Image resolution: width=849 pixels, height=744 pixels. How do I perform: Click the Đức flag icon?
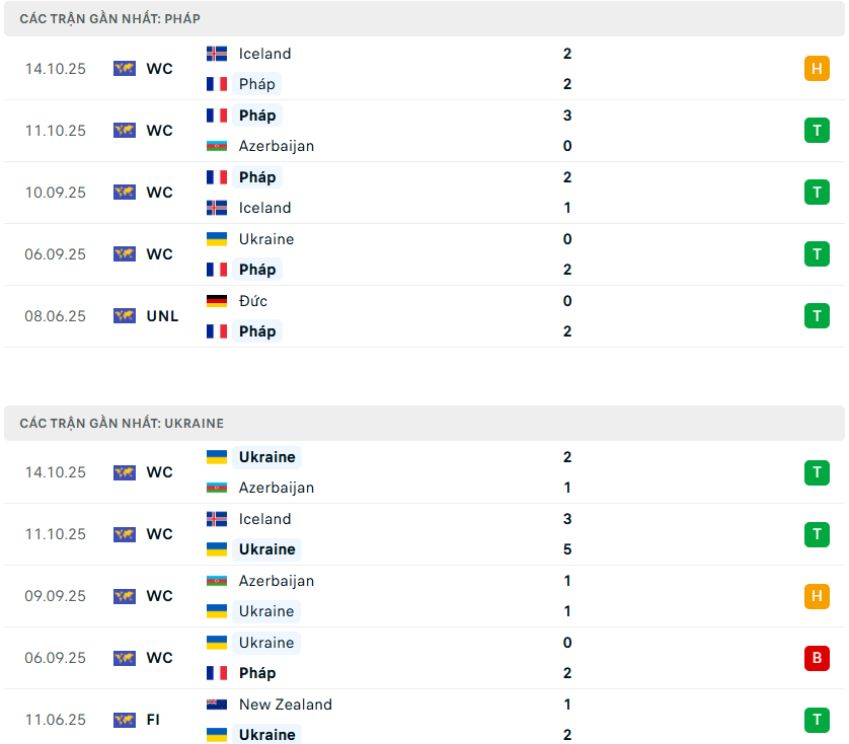(217, 301)
